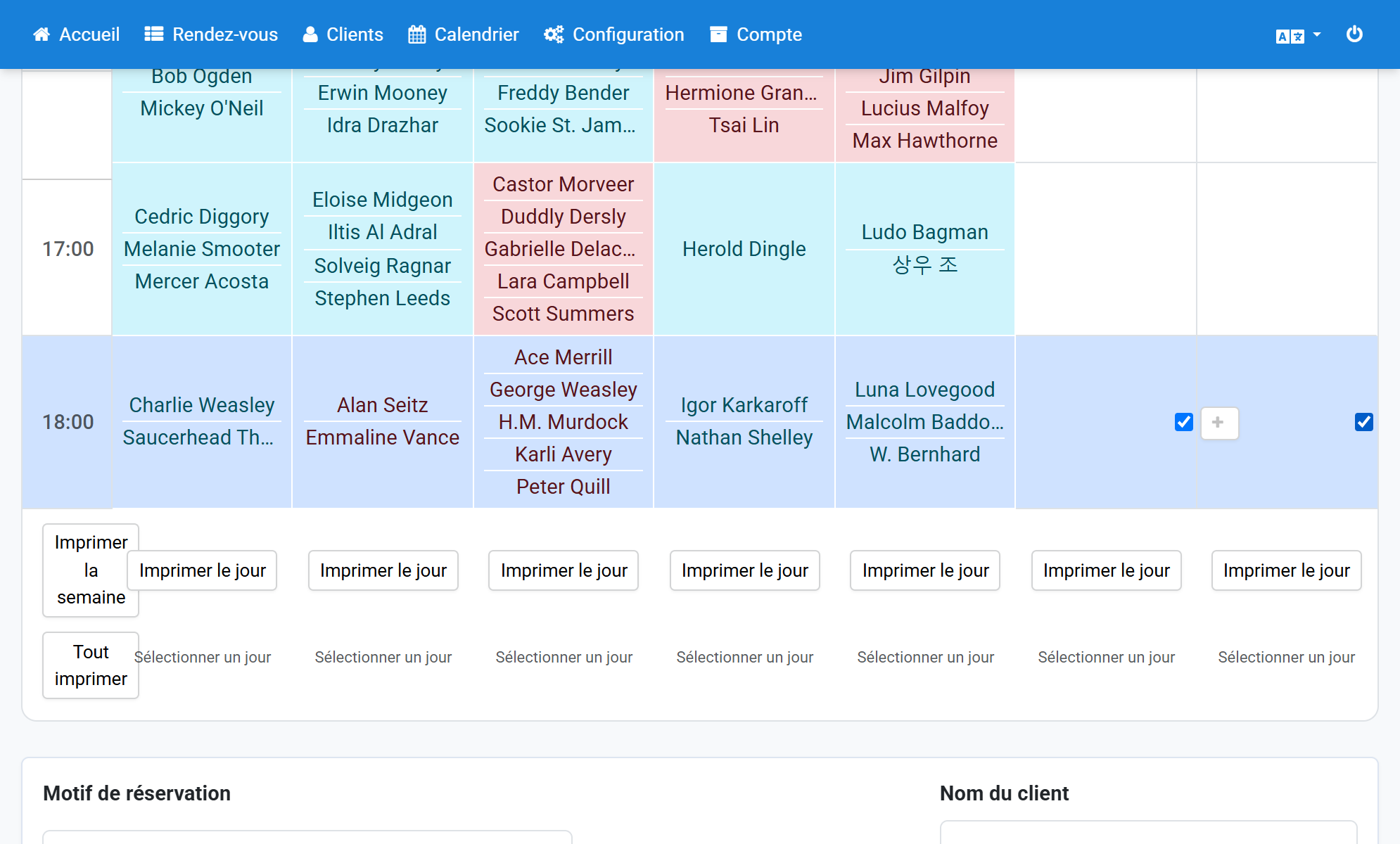Viewport: 1400px width, 844px height.
Task: Click appointment Castor Morveer
Action: [564, 184]
